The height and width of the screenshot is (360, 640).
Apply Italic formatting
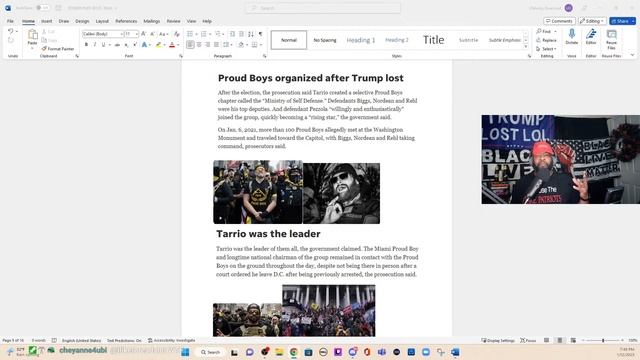pyautogui.click(x=95, y=44)
